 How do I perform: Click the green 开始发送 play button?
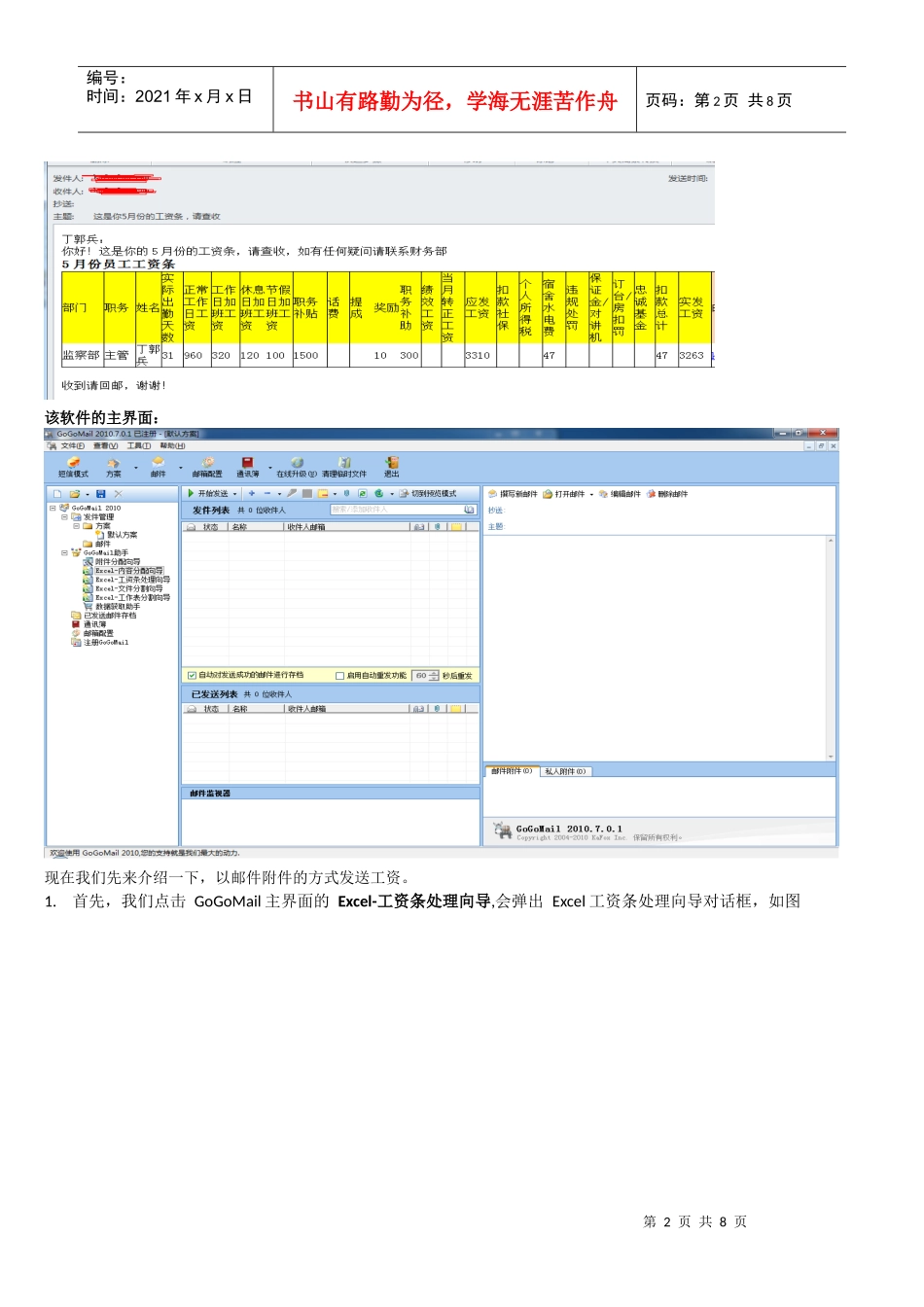(191, 494)
